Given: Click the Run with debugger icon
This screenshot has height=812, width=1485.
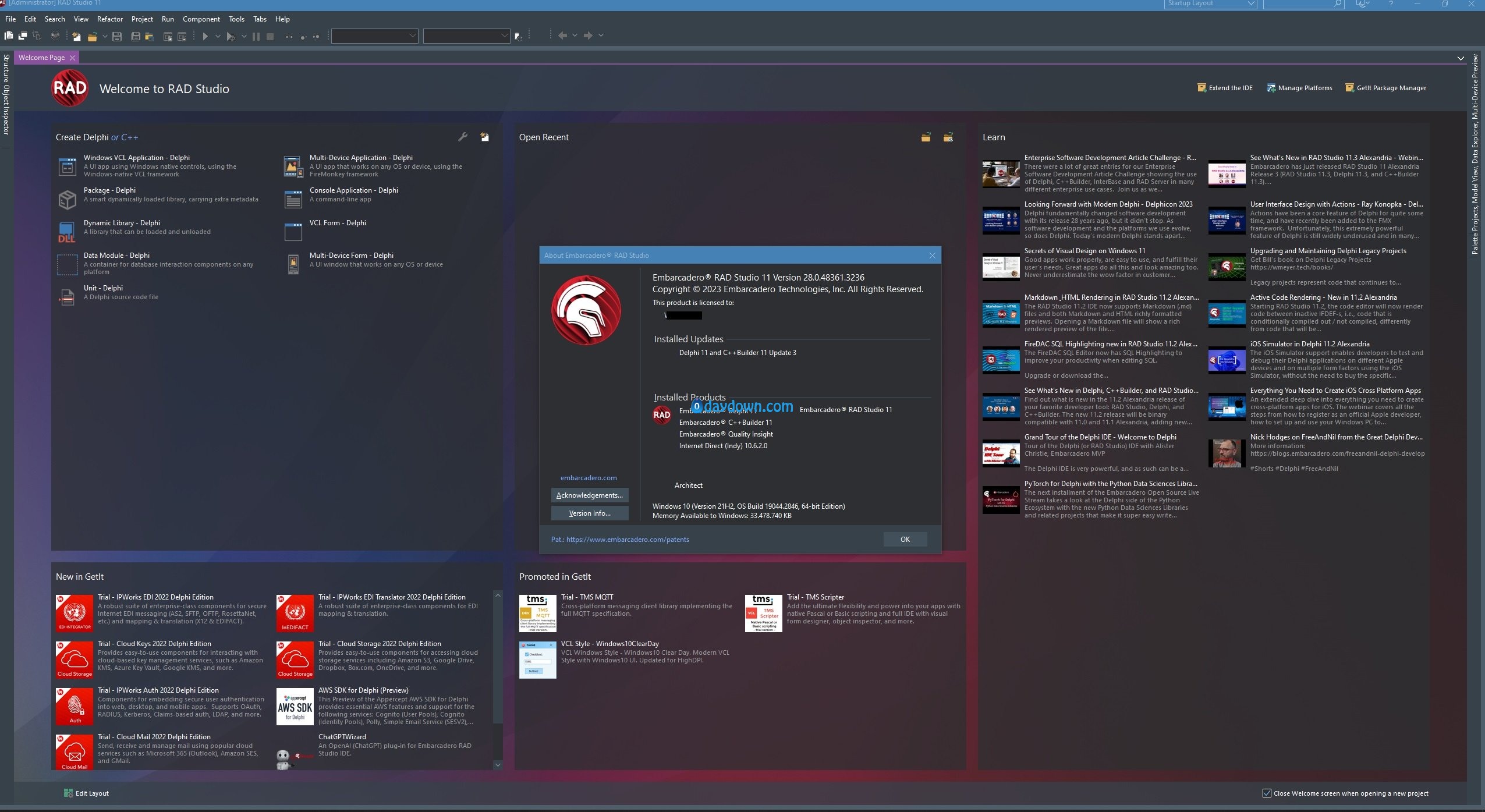Looking at the screenshot, I should click(x=231, y=36).
